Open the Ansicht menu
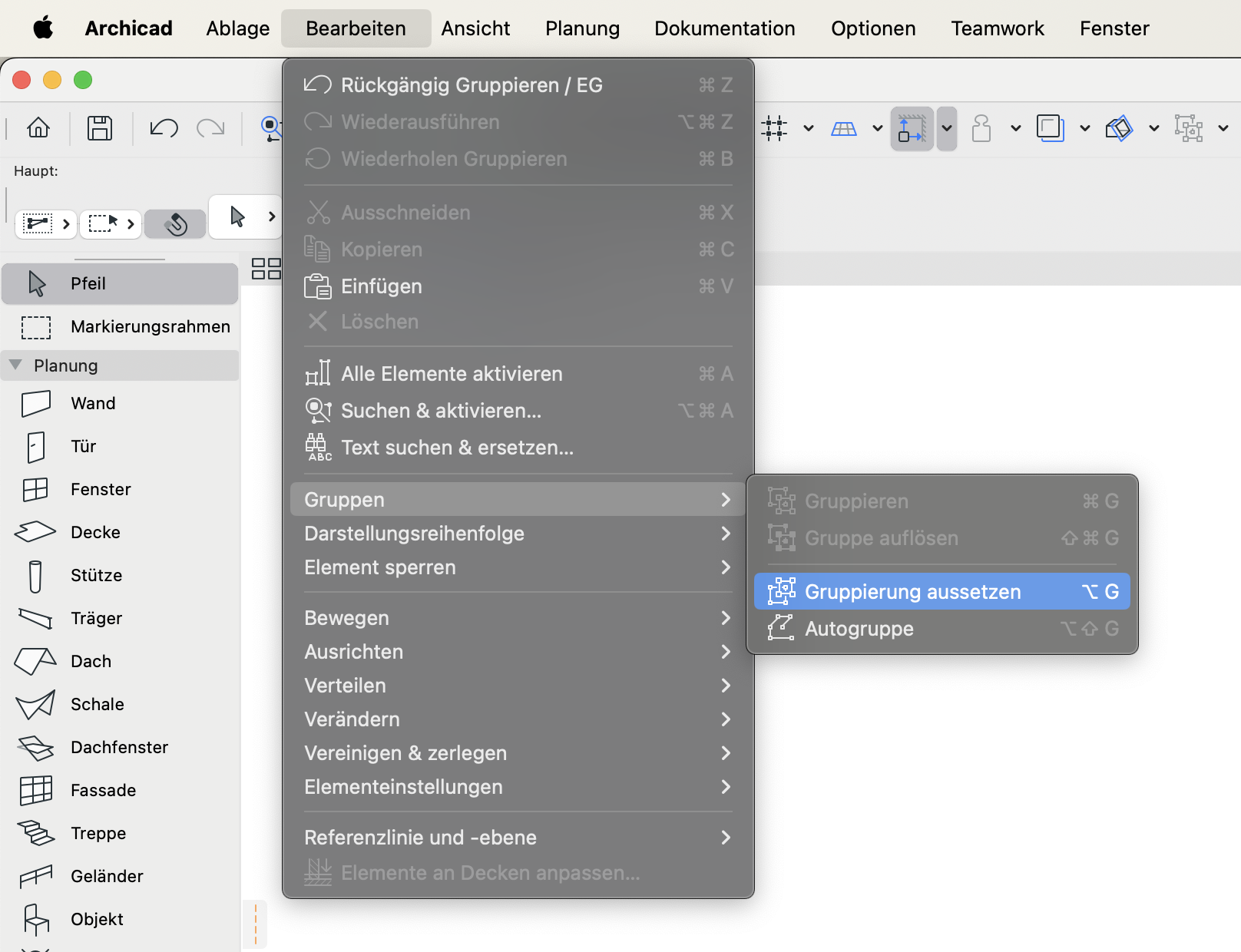 [475, 28]
